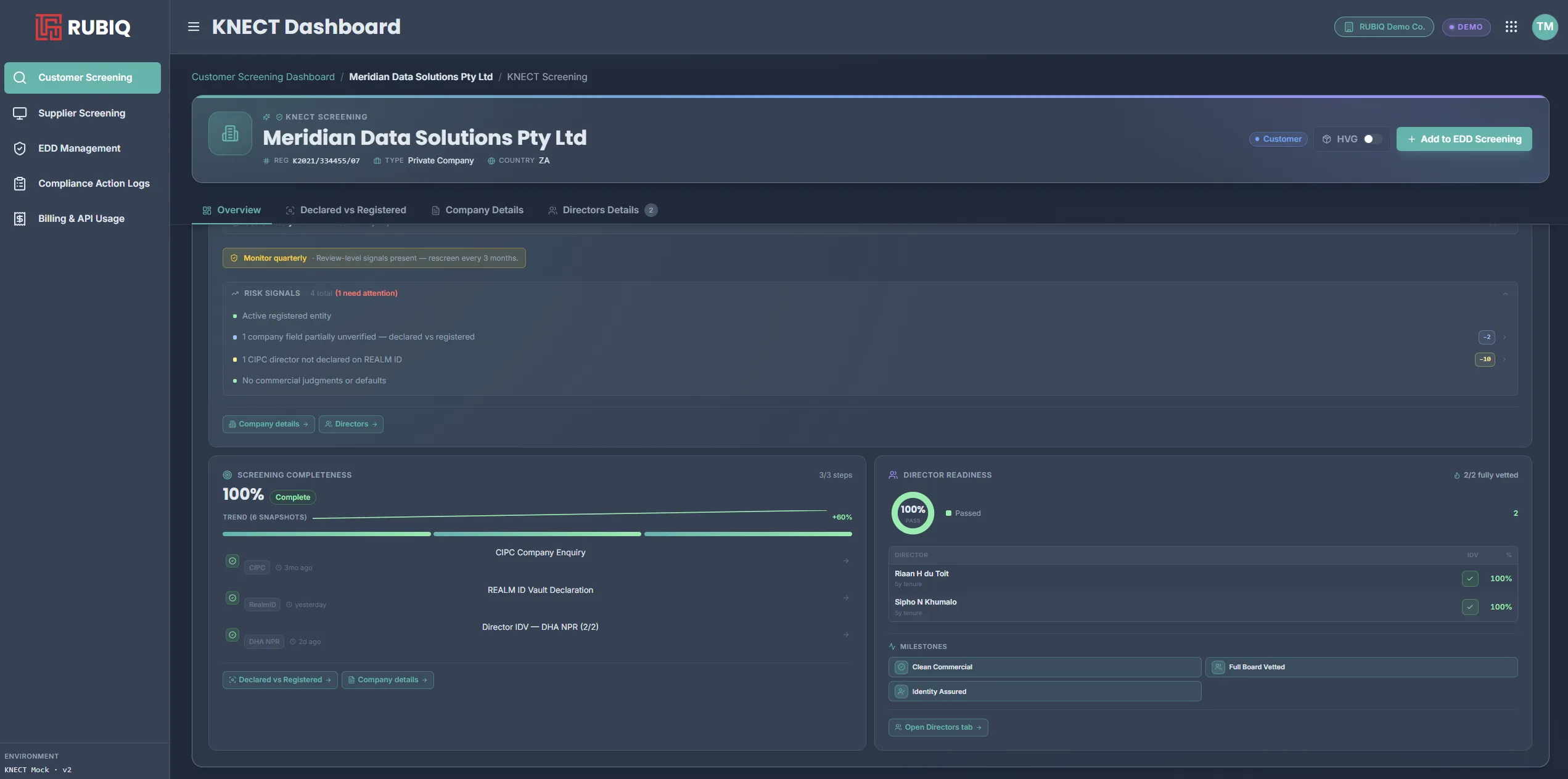The width and height of the screenshot is (1568, 779).
Task: Expand the CIPC Company Enquiry step arrow
Action: pyautogui.click(x=846, y=561)
